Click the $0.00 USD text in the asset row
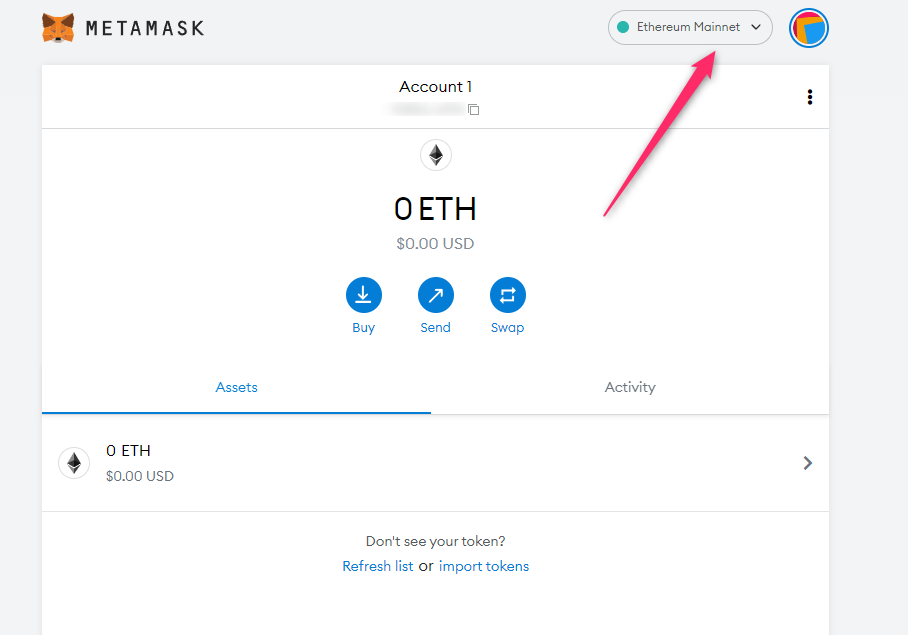The width and height of the screenshot is (908, 635). [140, 476]
